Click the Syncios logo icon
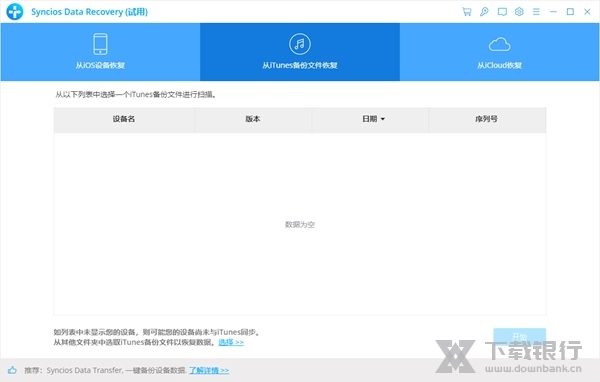 click(15, 11)
